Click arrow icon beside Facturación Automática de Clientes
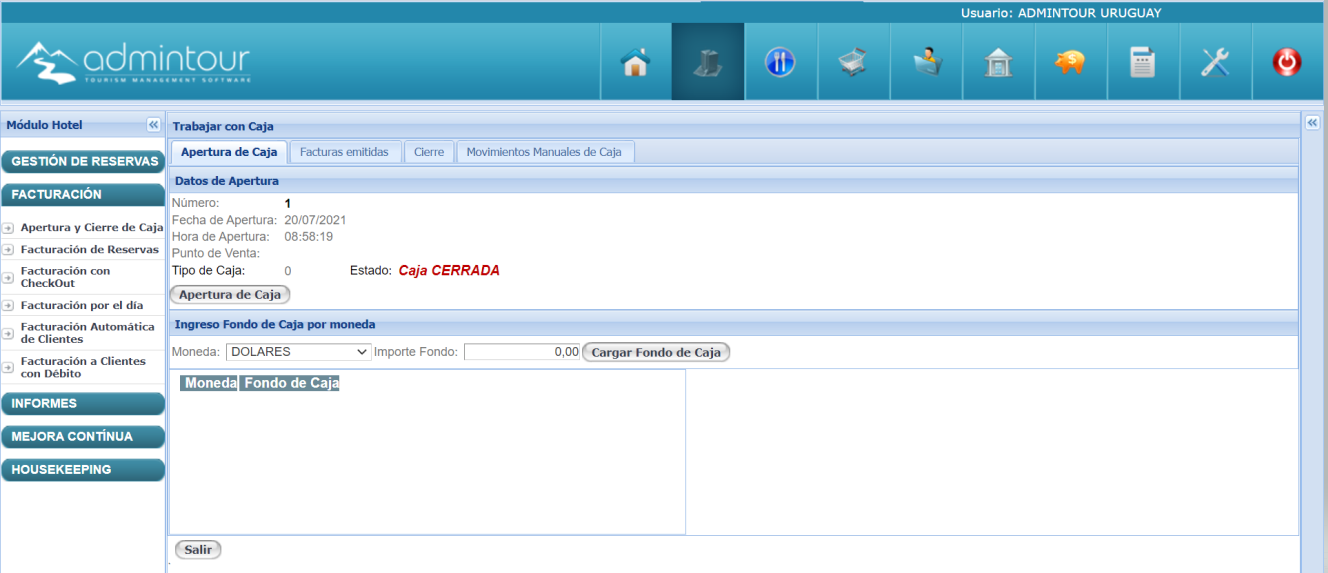1328x573 pixels. coord(7,333)
